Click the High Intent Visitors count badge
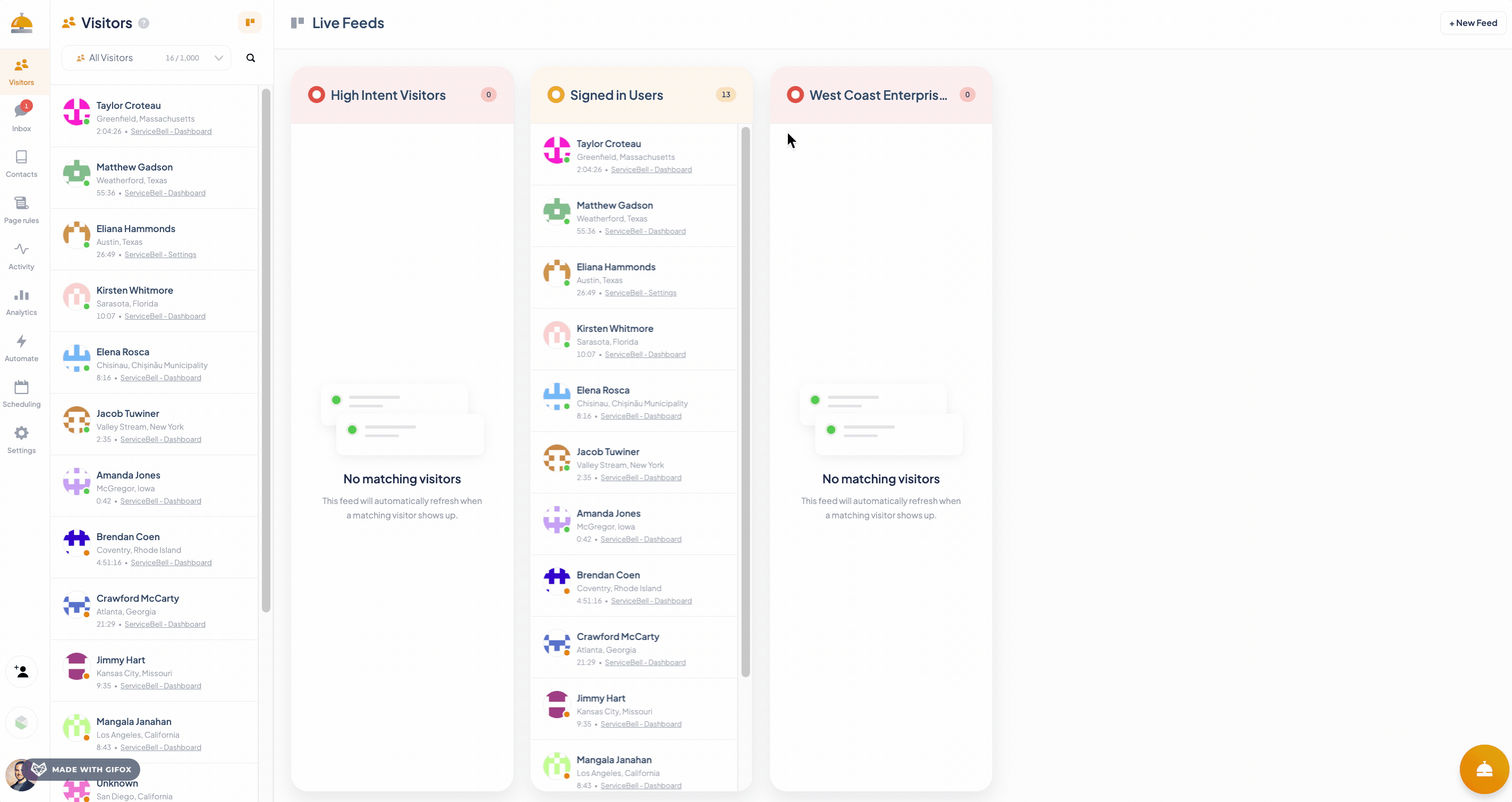 pyautogui.click(x=488, y=95)
